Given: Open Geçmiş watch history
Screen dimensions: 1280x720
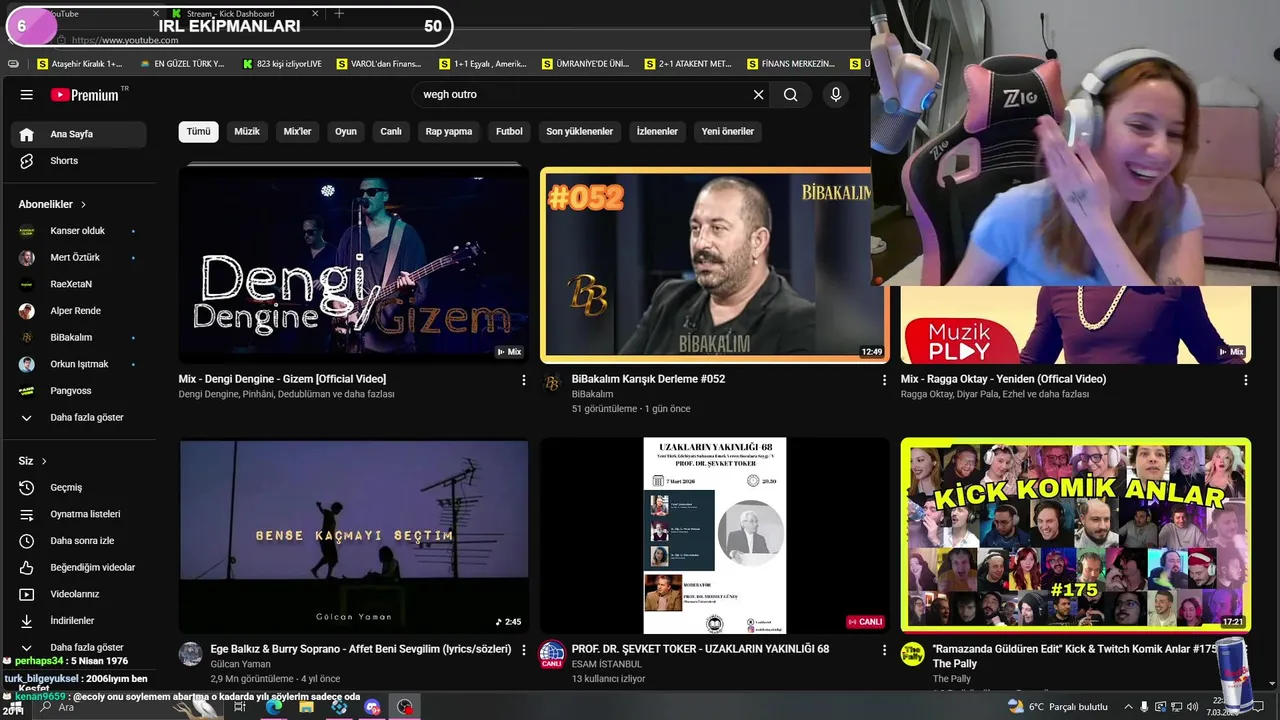Looking at the screenshot, I should pyautogui.click(x=80, y=488).
